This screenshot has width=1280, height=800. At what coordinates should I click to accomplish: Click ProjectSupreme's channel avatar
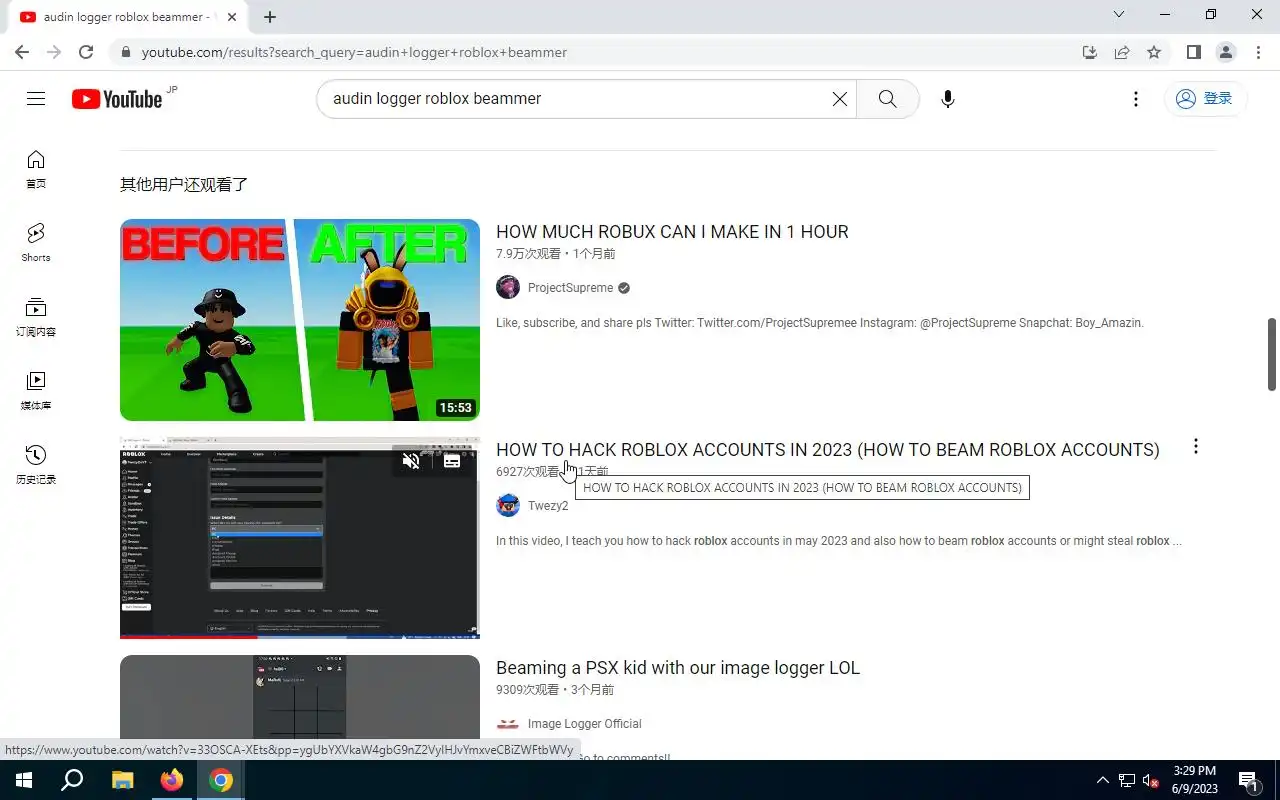pyautogui.click(x=508, y=288)
